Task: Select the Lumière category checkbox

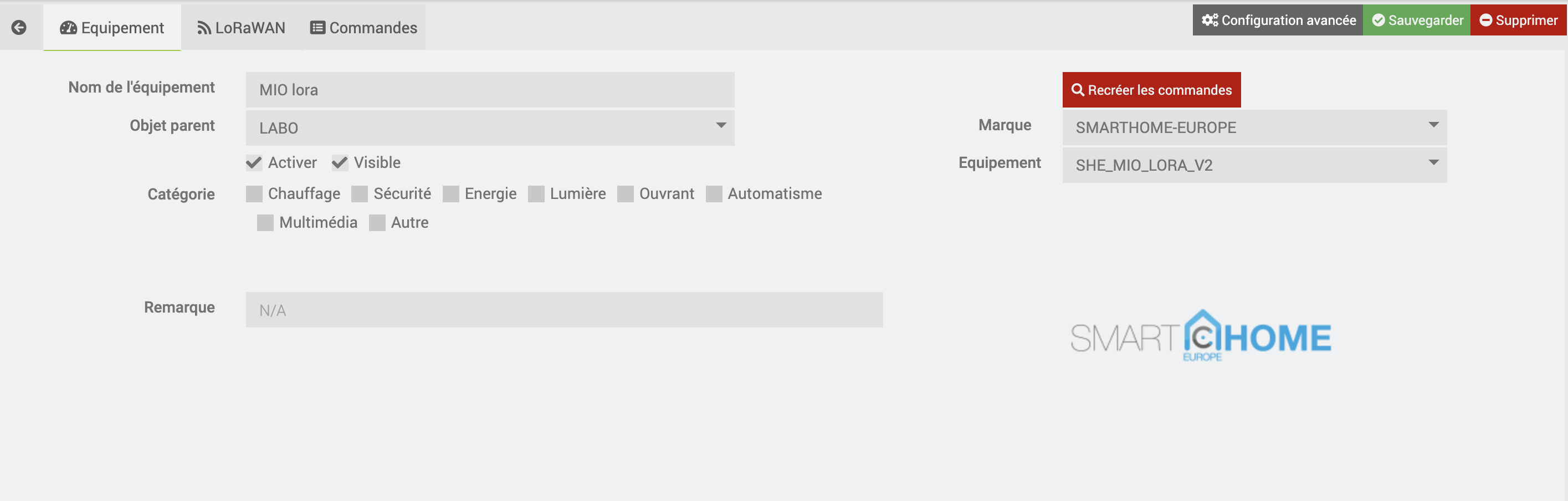Action: pos(536,193)
